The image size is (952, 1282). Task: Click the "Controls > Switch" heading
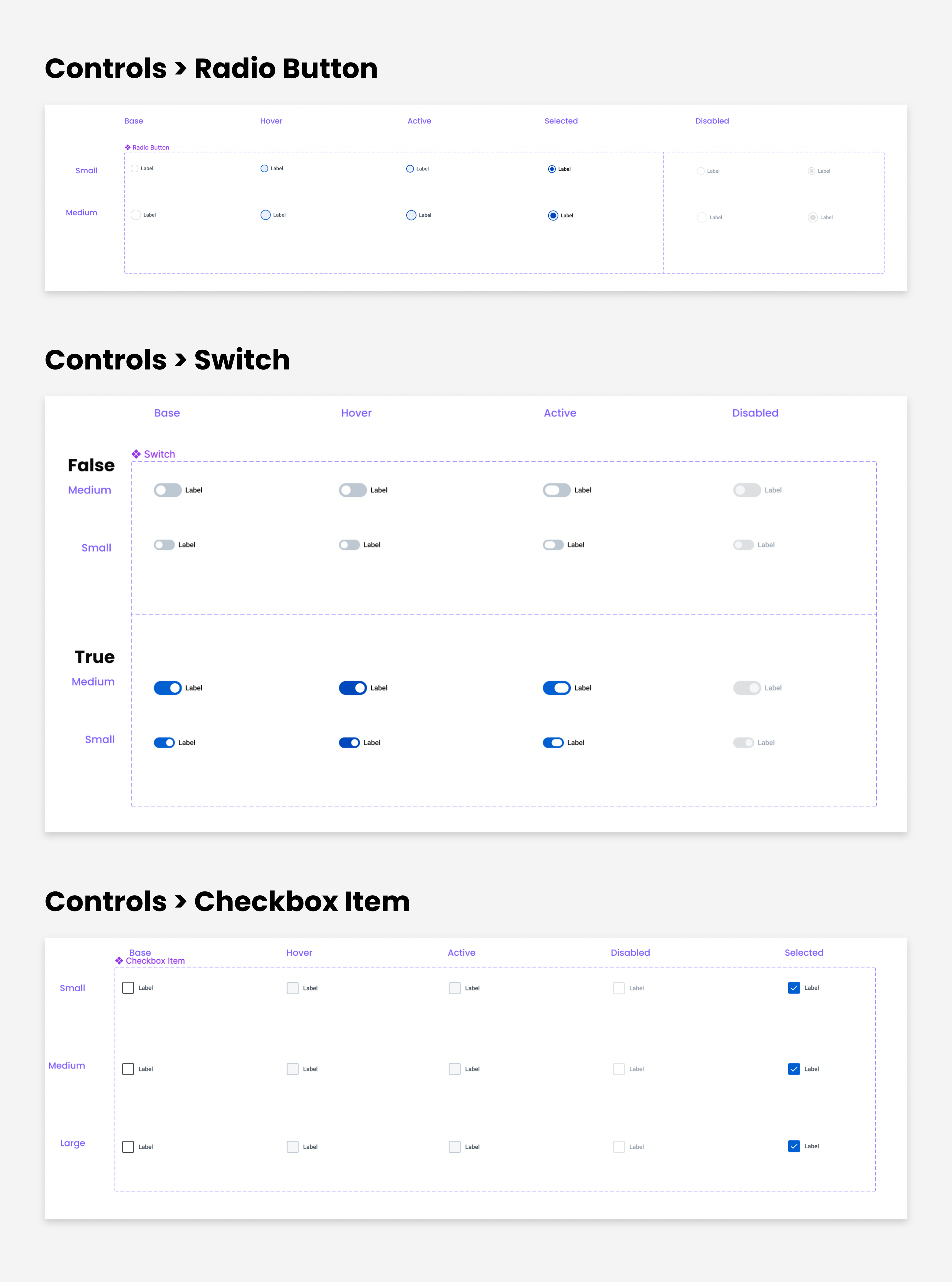click(167, 360)
